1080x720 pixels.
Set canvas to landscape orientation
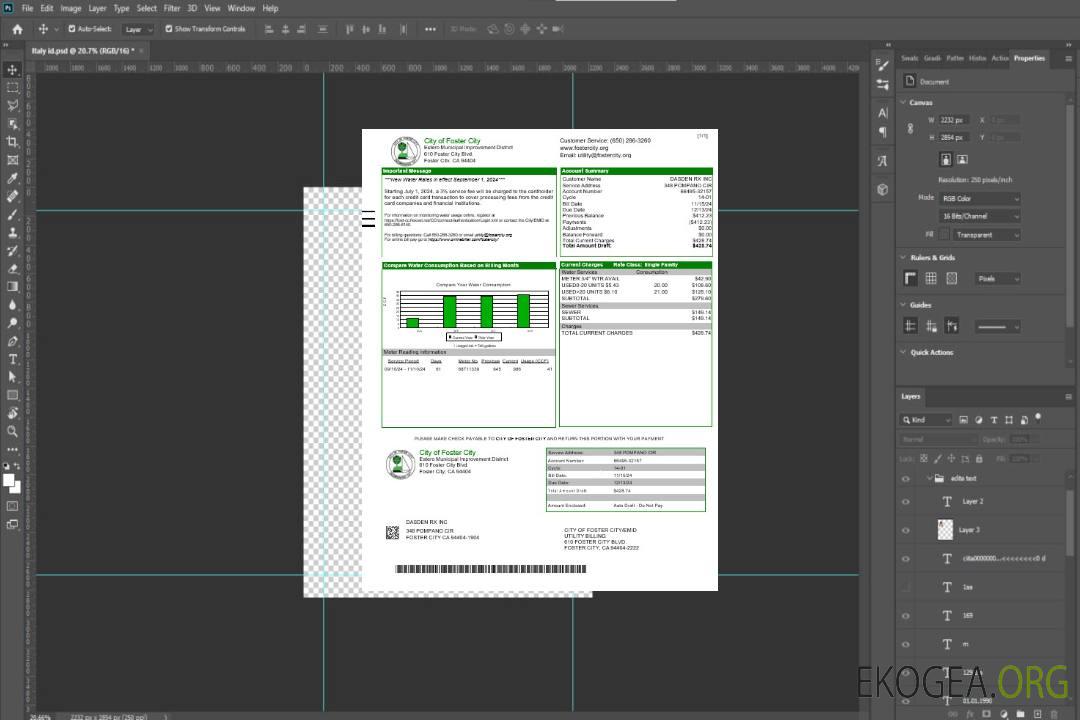tap(962, 159)
